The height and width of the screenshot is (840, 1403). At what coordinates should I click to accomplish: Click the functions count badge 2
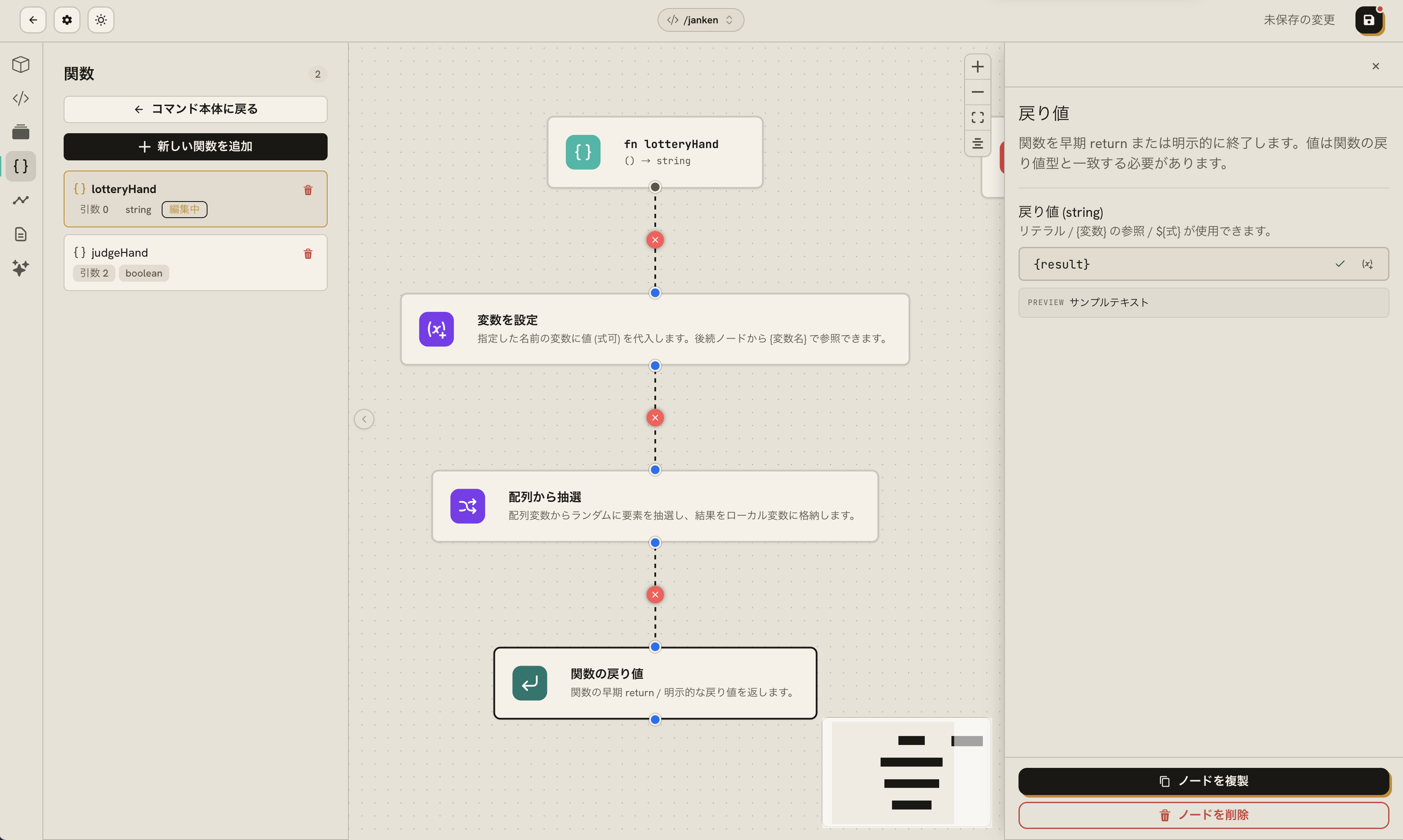[317, 74]
